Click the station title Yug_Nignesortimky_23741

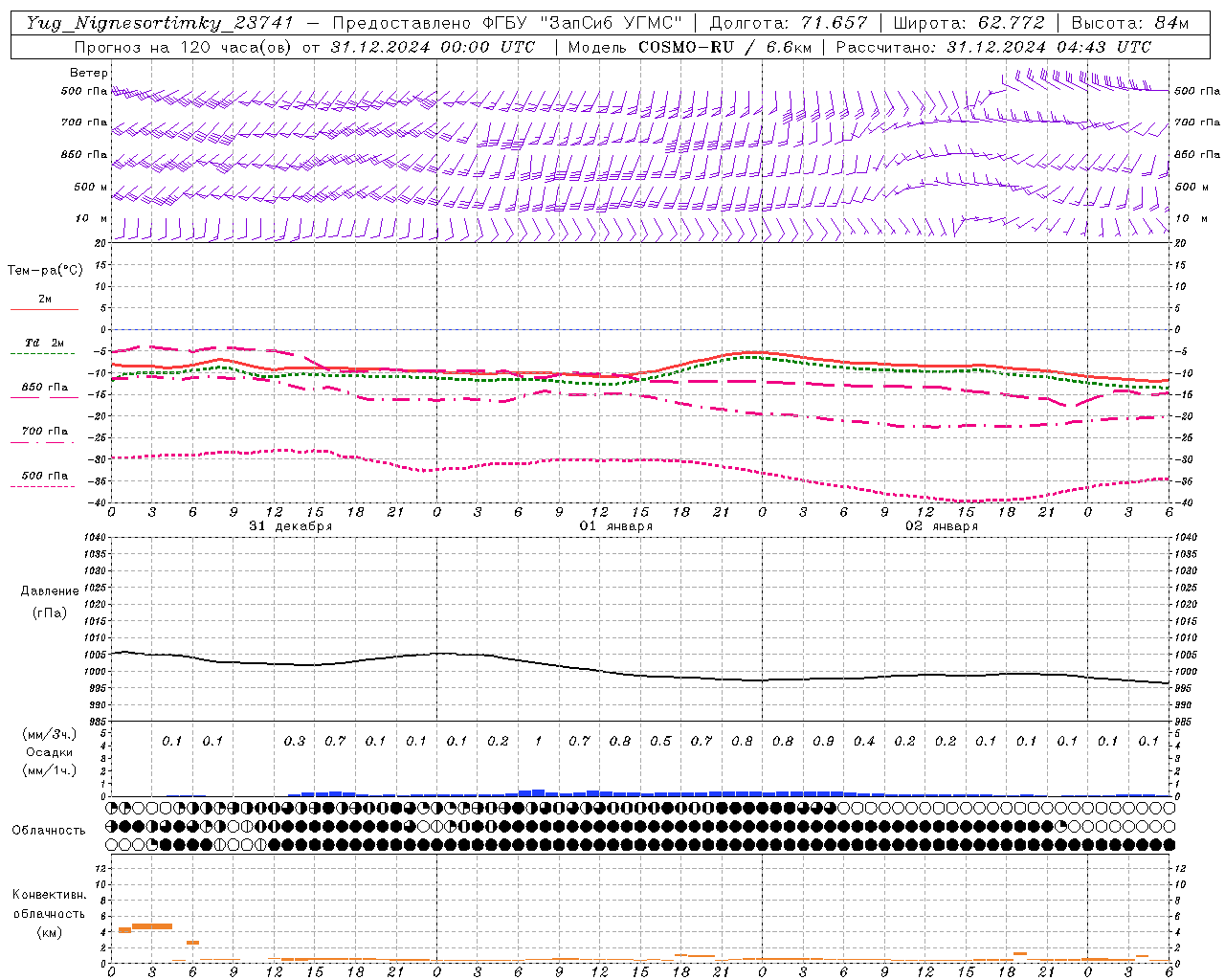coord(158,23)
